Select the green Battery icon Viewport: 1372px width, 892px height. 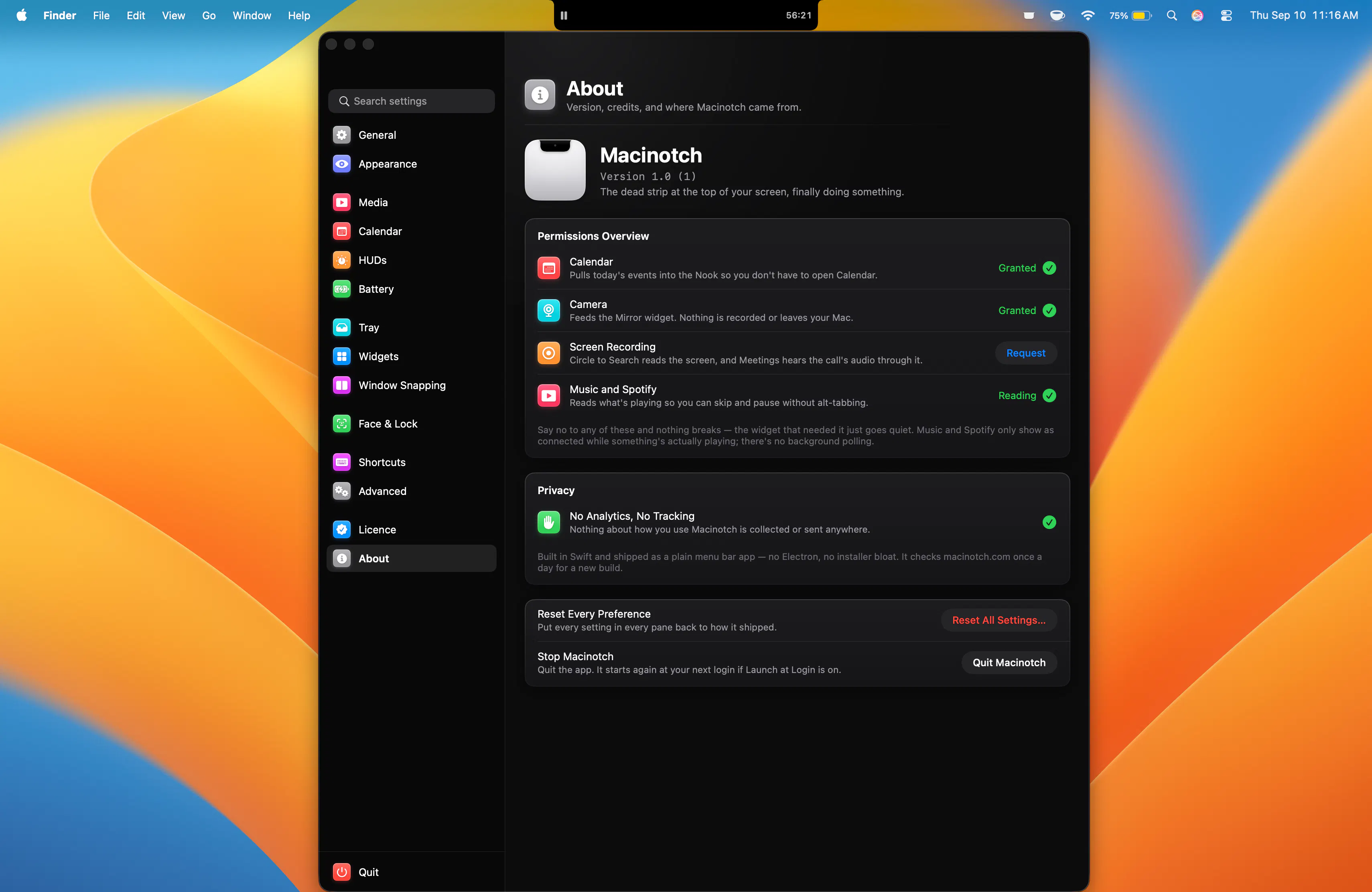[342, 289]
